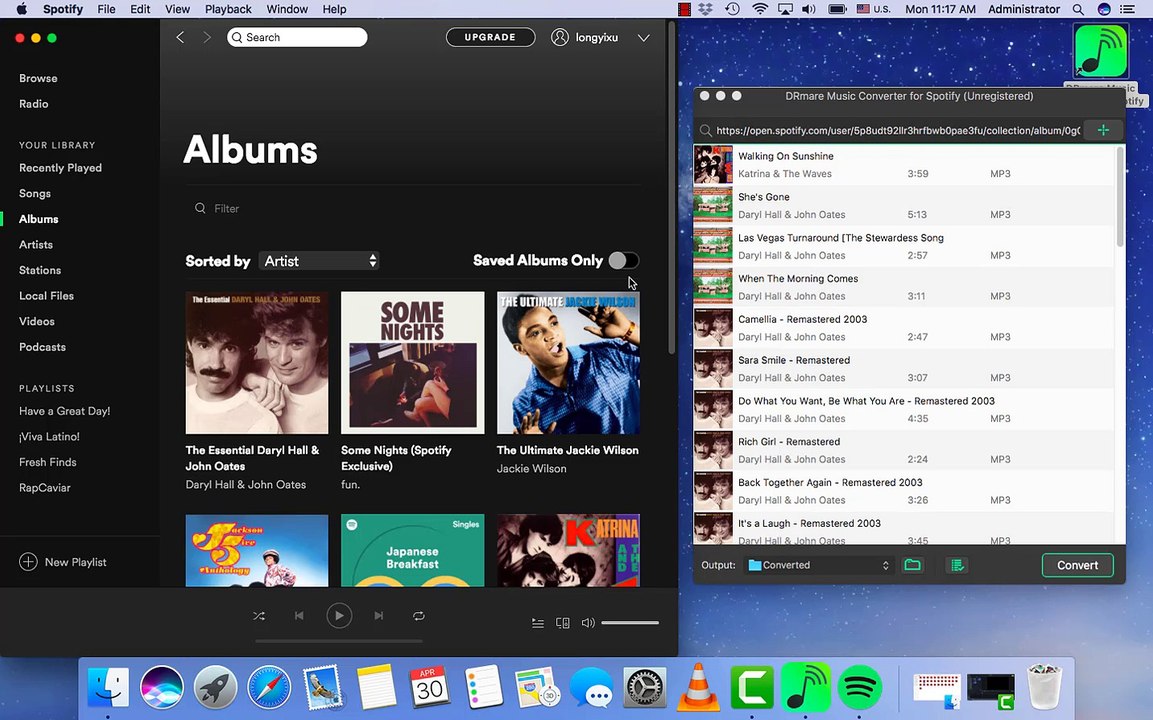Open Browse in Spotify sidebar

[x=38, y=78]
